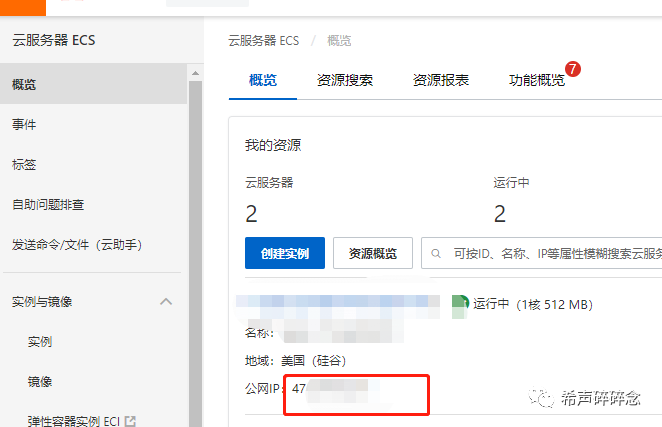Viewport: 662px width, 427px height.
Task: Open 镜像 under 实例与镜像
Action: pyautogui.click(x=40, y=381)
